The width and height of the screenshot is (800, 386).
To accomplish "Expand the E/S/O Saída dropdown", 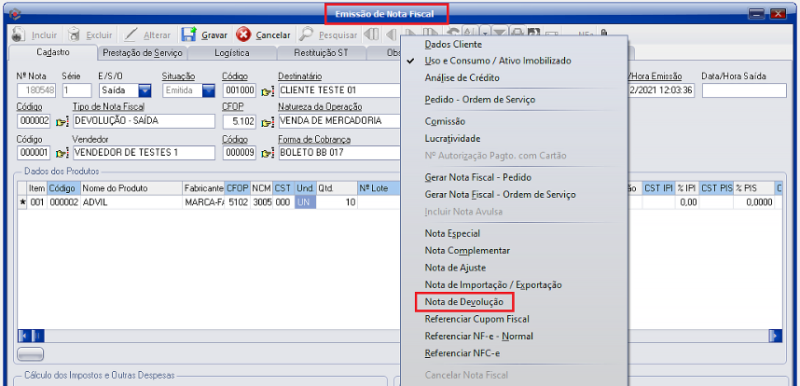I will [x=145, y=91].
